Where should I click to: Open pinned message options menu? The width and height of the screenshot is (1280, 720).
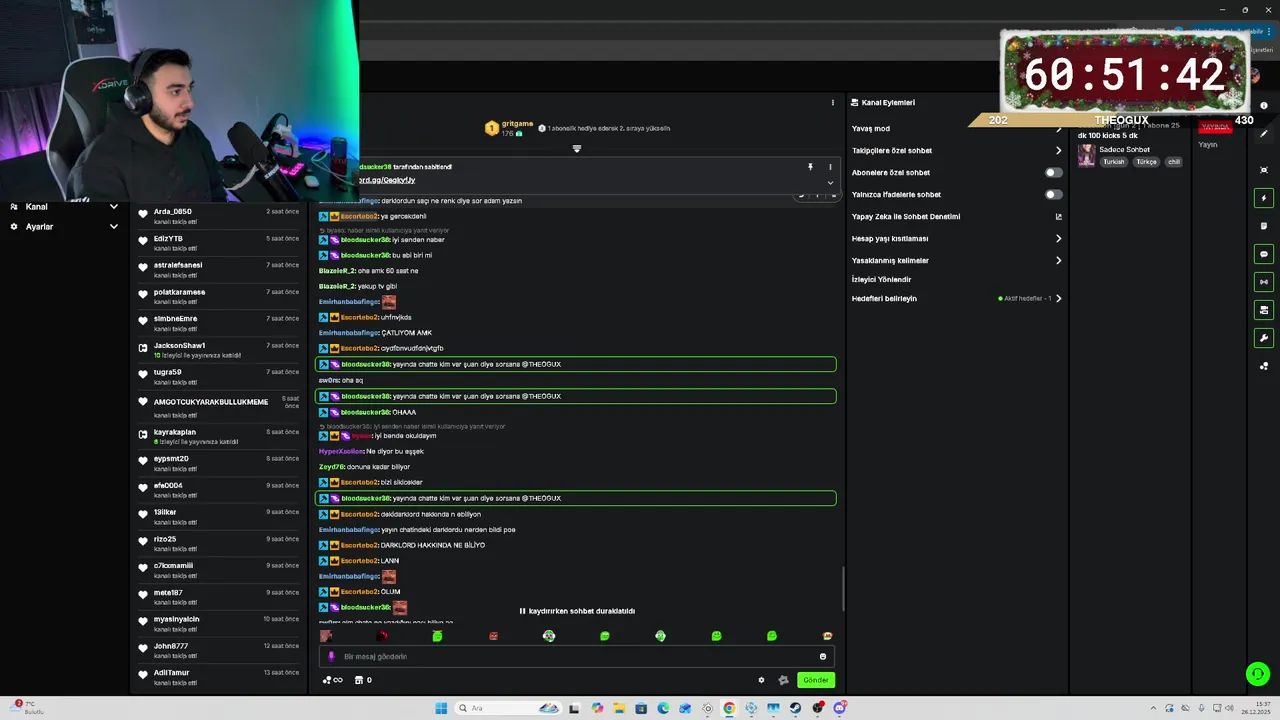tap(830, 167)
